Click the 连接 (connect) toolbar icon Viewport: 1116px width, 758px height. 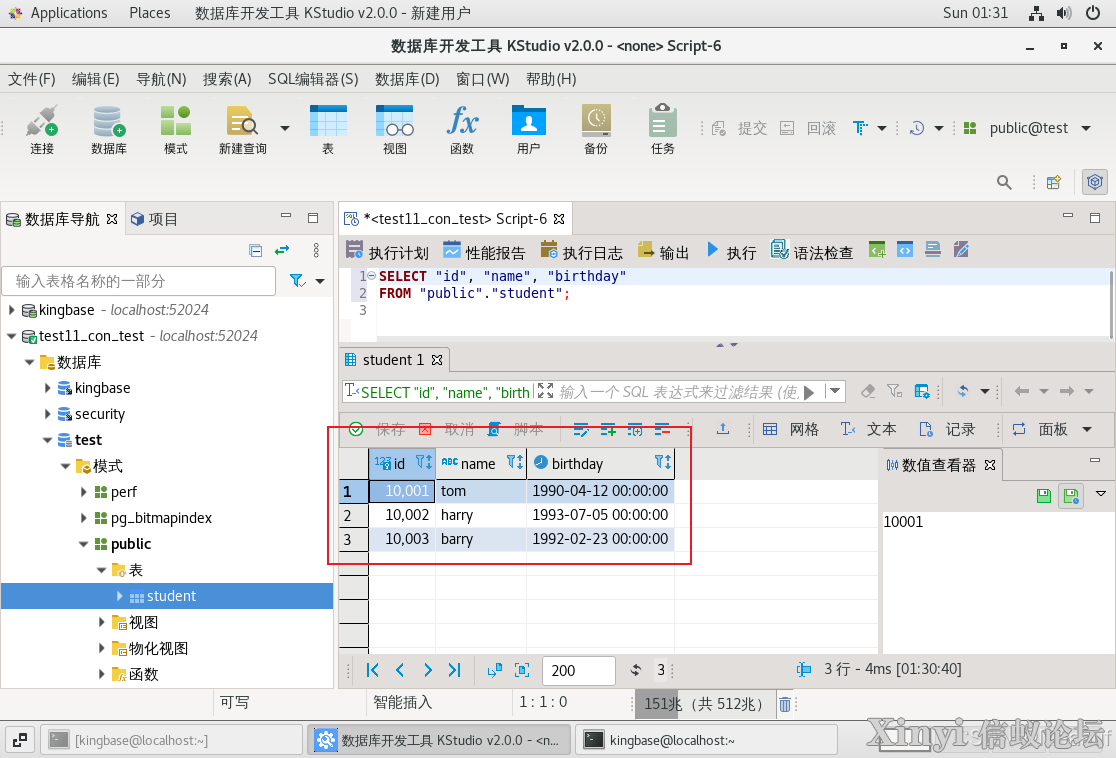(x=42, y=129)
